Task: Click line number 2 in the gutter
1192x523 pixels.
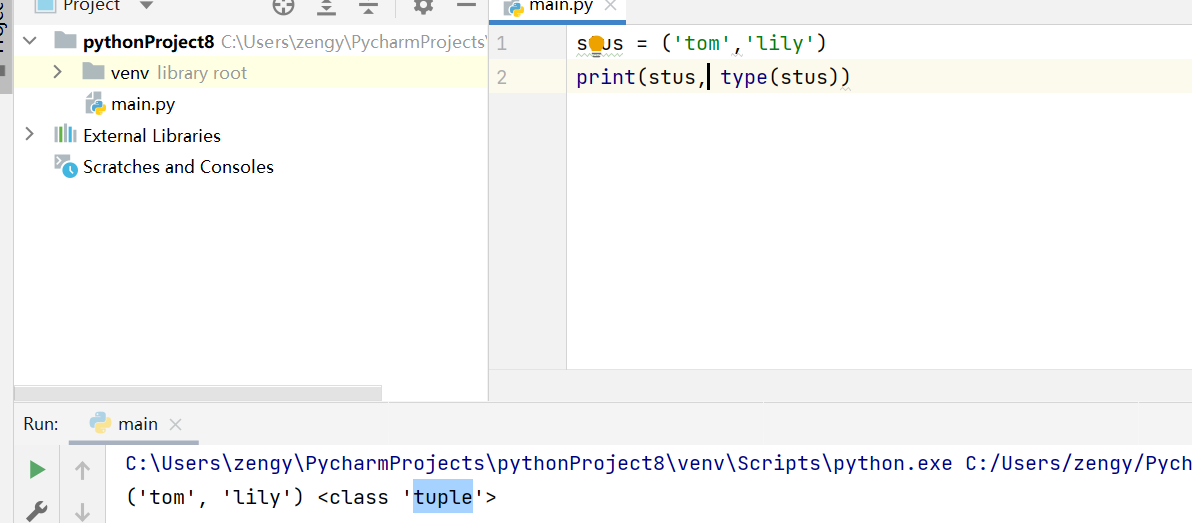Action: [x=501, y=77]
